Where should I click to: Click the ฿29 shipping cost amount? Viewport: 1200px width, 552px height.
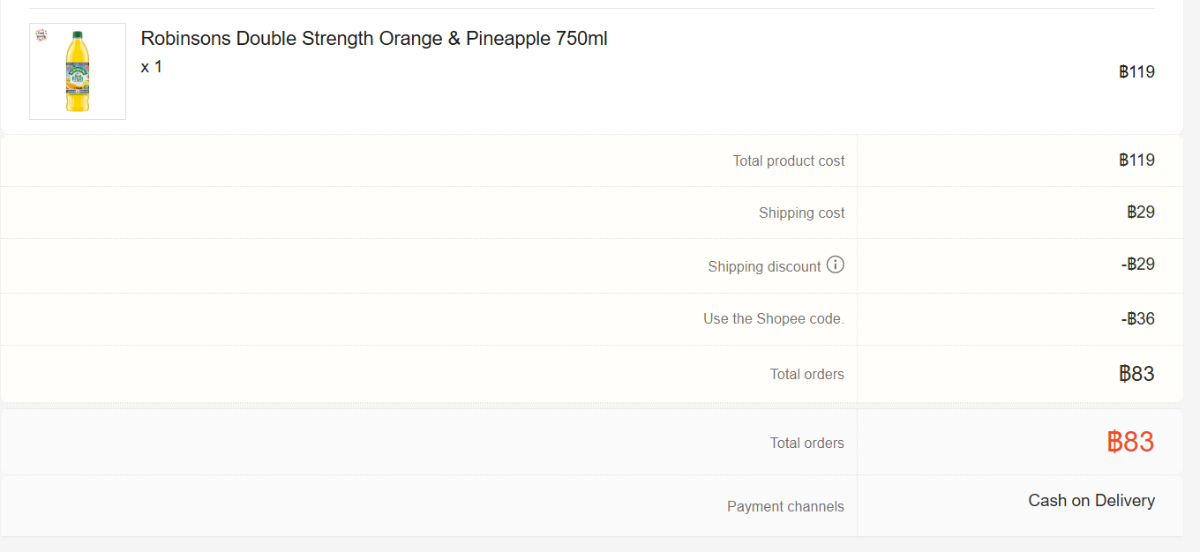click(1140, 212)
